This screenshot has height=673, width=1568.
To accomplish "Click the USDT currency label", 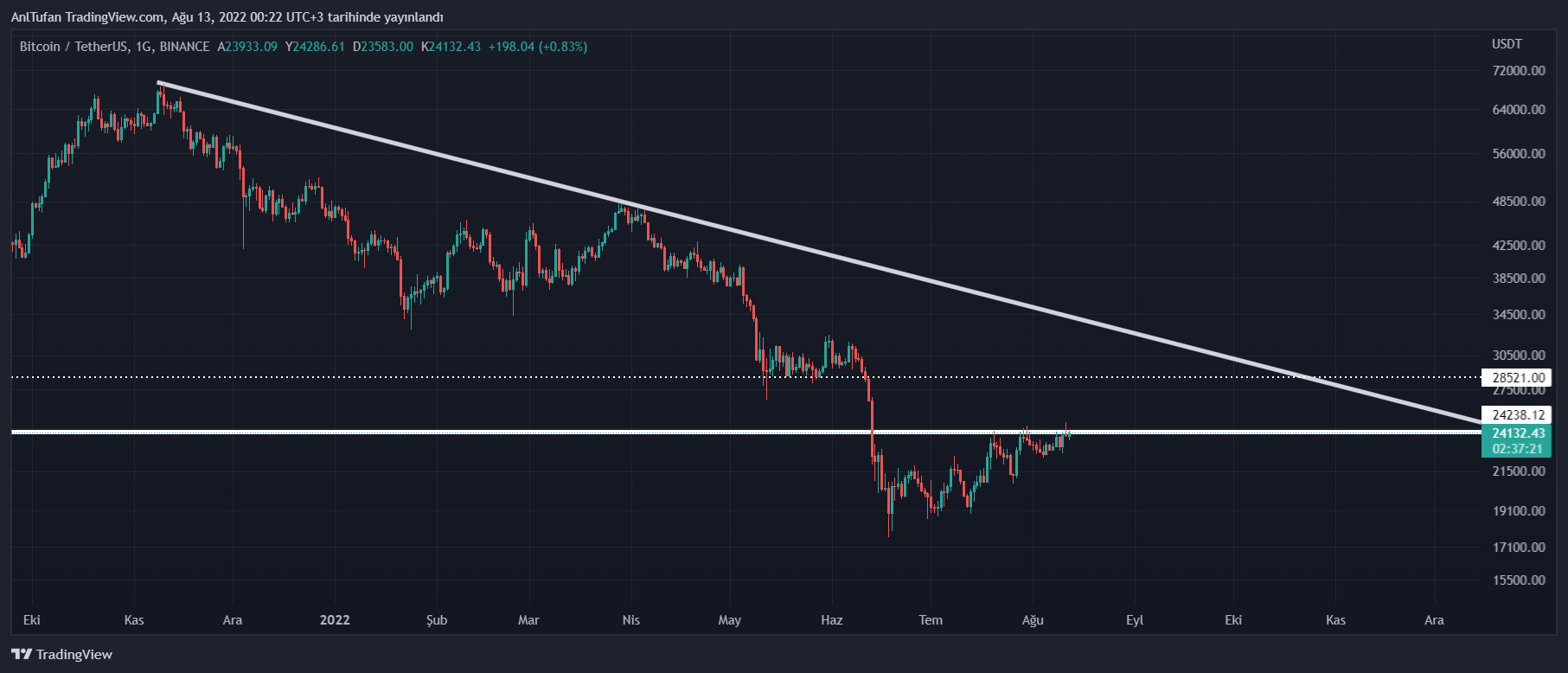I will click(1507, 44).
